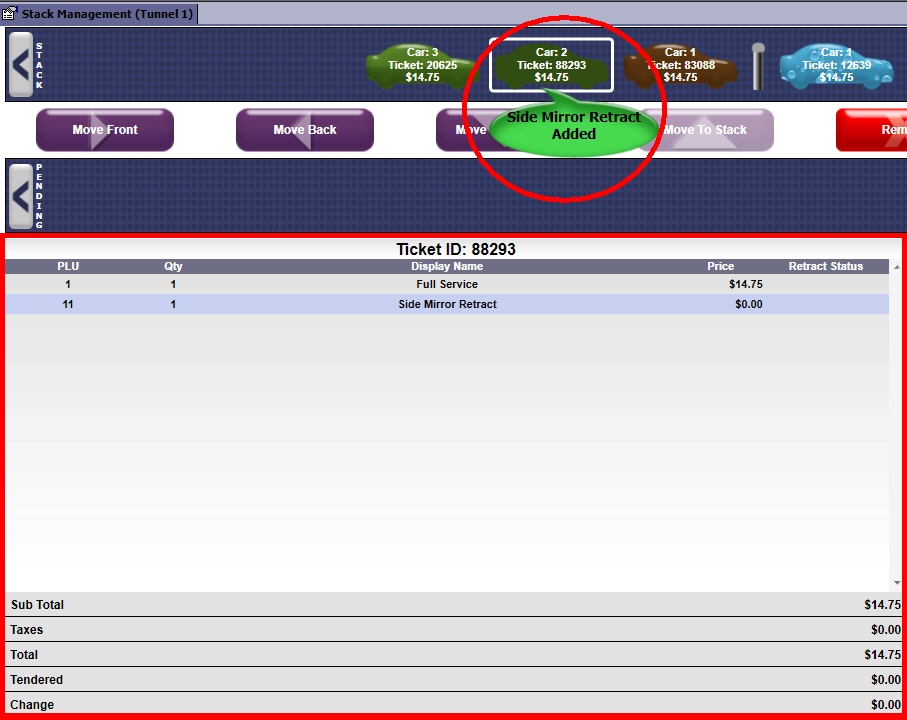Image resolution: width=907 pixels, height=720 pixels.
Task: Click the tunnel gate post icon
Action: (x=758, y=66)
